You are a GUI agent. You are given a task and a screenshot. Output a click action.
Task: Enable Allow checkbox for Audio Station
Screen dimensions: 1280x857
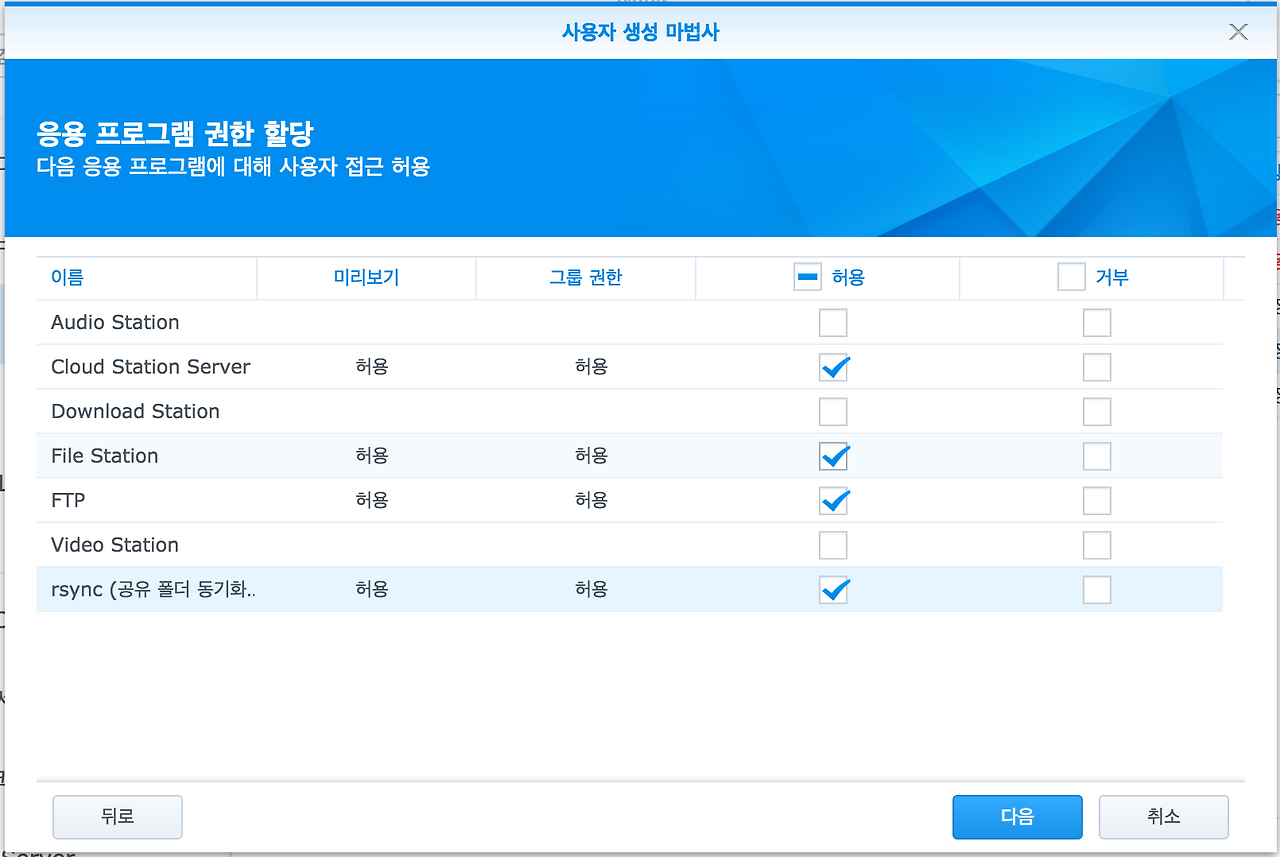pos(833,322)
